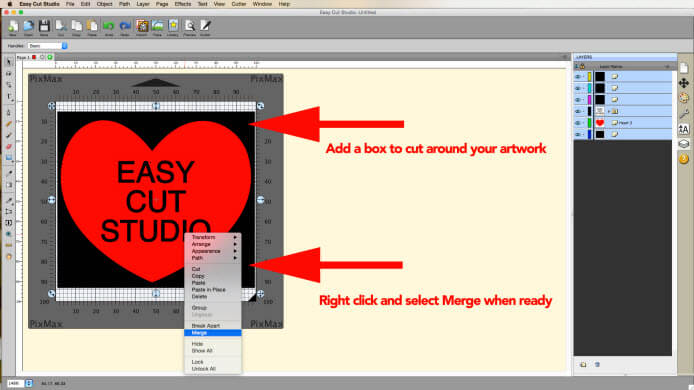Select the blue rectangle Shape tool

click(x=9, y=158)
